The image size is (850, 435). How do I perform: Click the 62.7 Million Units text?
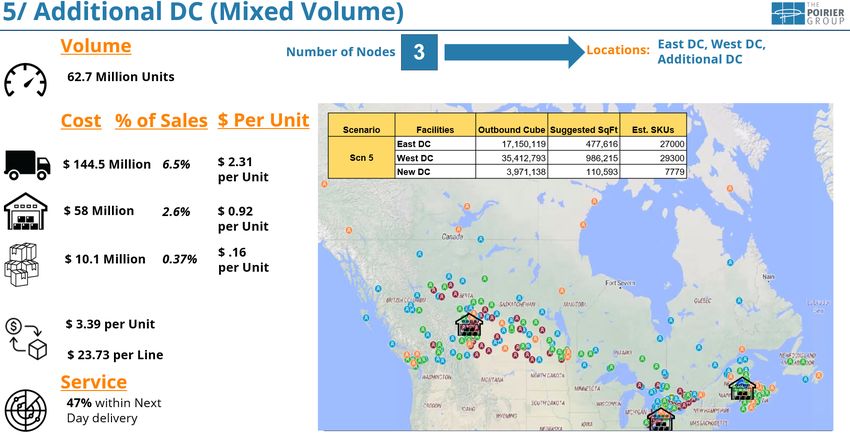click(x=121, y=76)
